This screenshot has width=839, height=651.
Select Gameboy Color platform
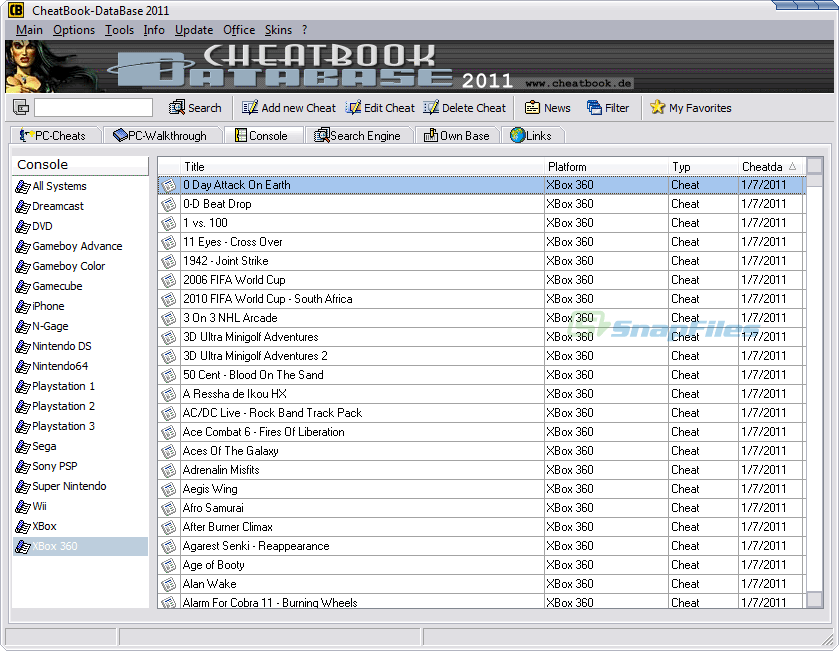(80, 266)
